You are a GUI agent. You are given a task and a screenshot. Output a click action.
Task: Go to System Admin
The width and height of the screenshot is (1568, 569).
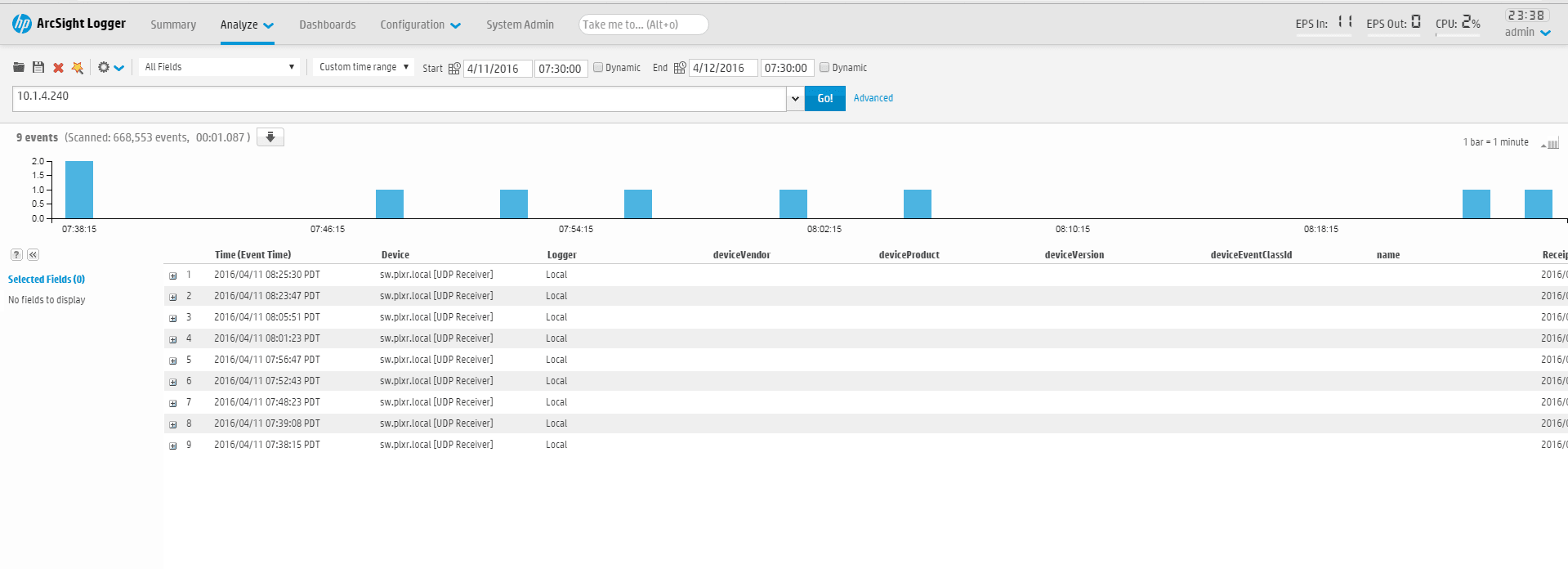pos(520,25)
